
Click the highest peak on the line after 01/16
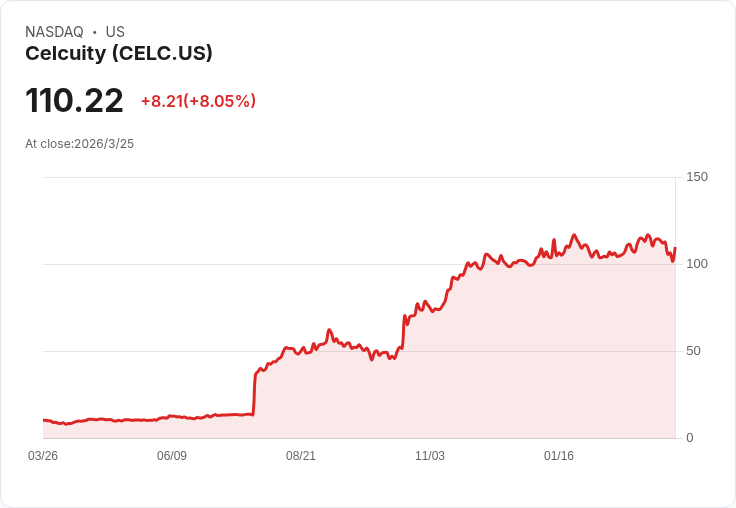(574, 235)
